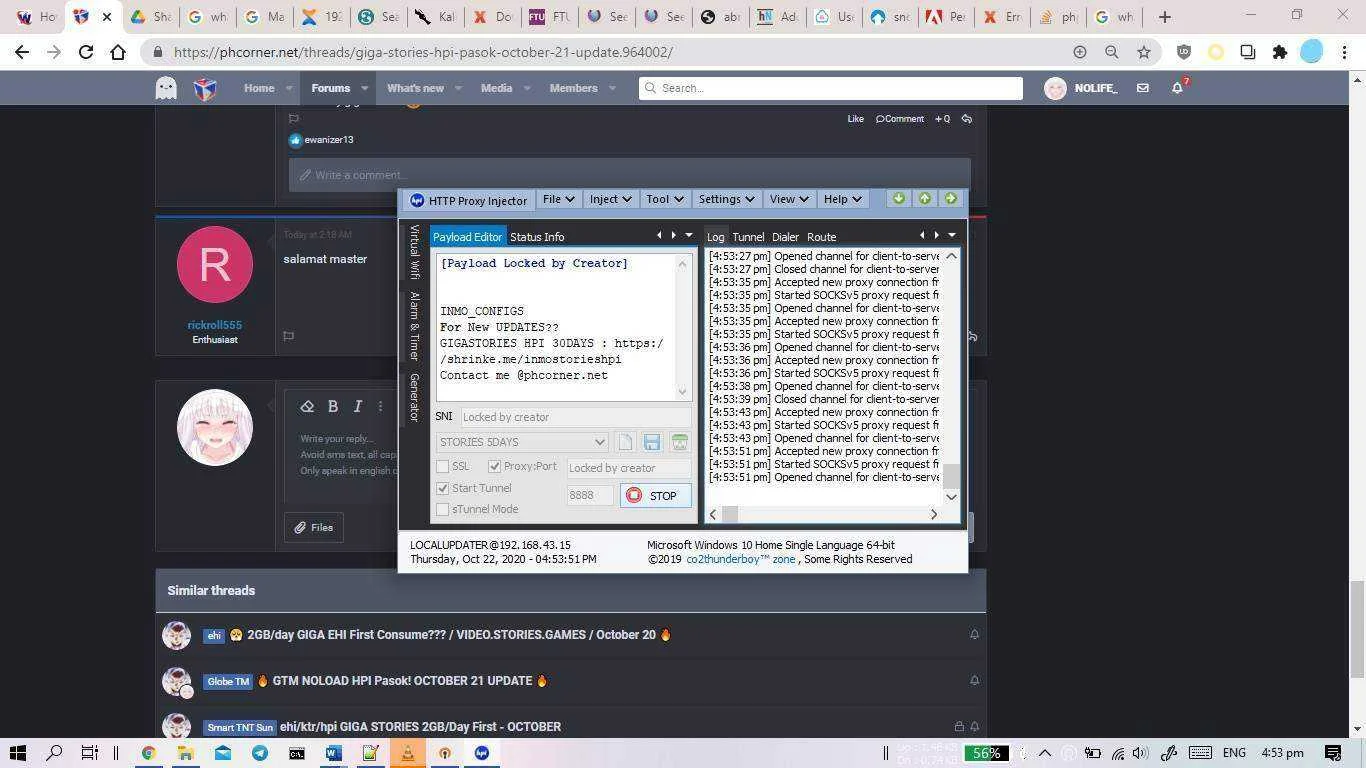The height and width of the screenshot is (768, 1366).
Task: Select the Payload Editor tab
Action: coord(467,237)
